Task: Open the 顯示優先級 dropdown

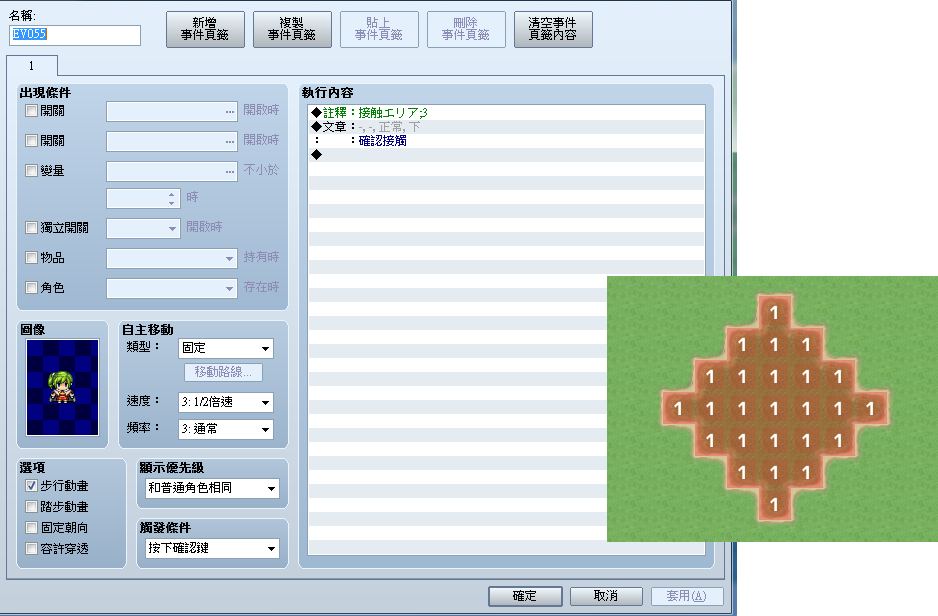Action: [x=212, y=488]
